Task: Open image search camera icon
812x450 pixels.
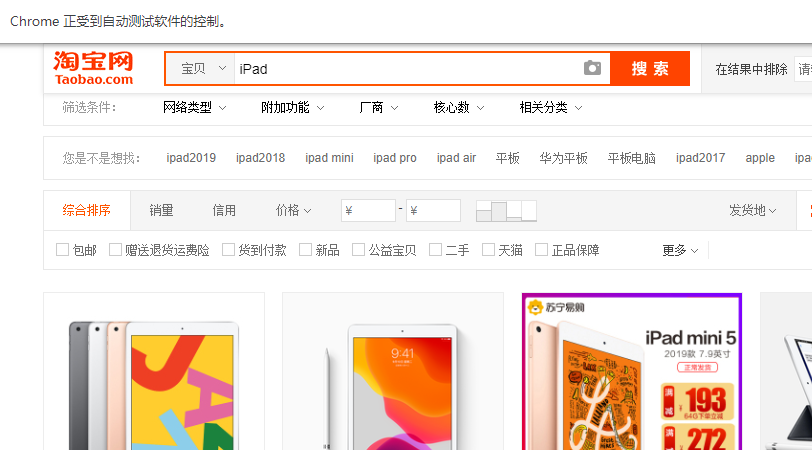Action: [592, 68]
